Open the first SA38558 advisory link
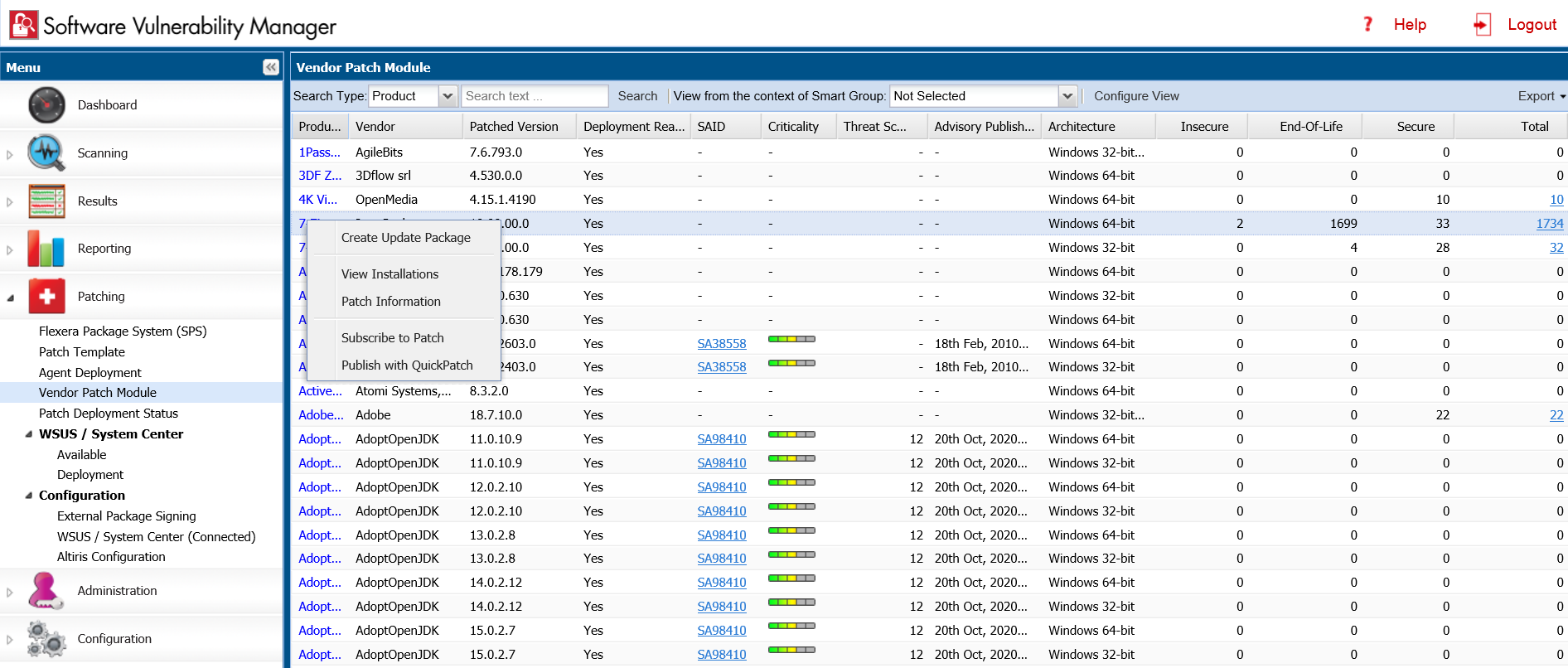Viewport: 1568px width, 668px height. [x=721, y=344]
